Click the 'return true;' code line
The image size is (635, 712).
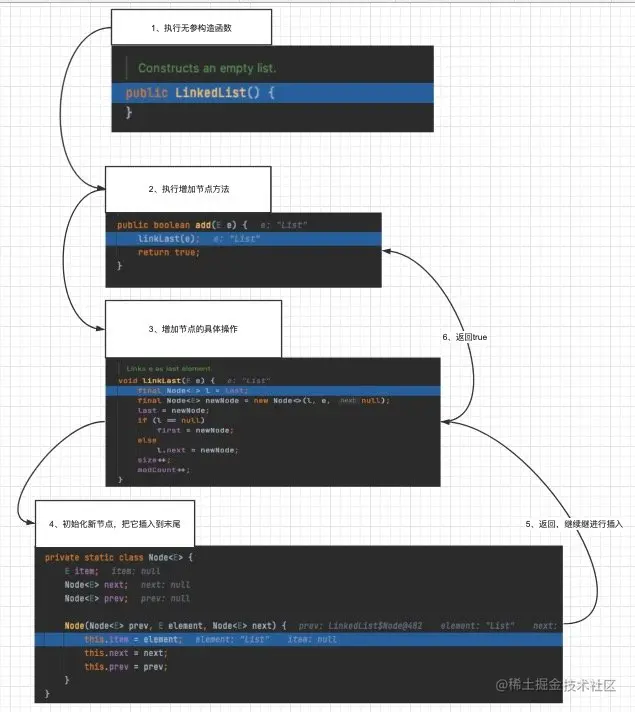(x=169, y=252)
